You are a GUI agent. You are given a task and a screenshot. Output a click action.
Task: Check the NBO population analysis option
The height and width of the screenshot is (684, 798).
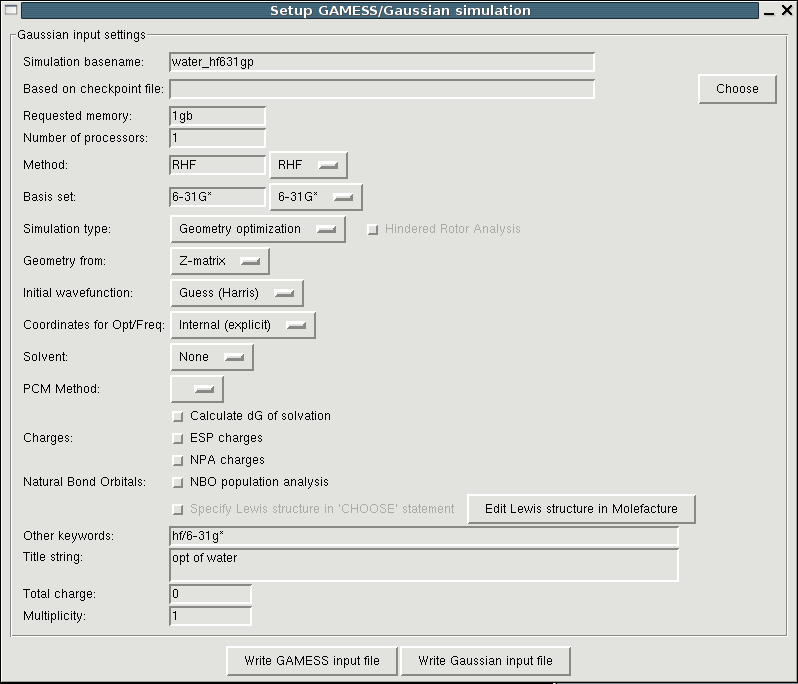coord(178,482)
